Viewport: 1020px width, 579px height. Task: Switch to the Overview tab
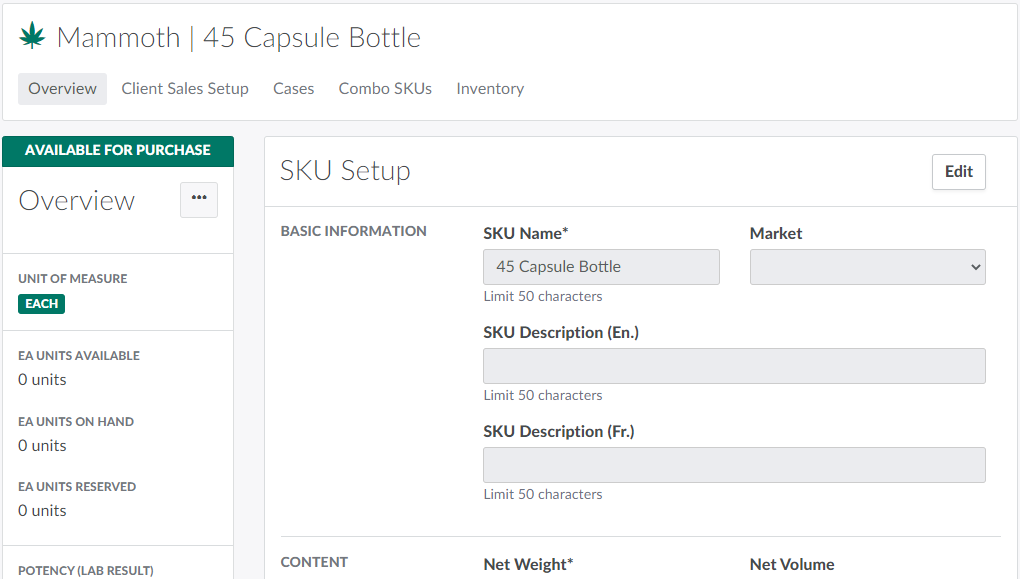[x=62, y=89]
